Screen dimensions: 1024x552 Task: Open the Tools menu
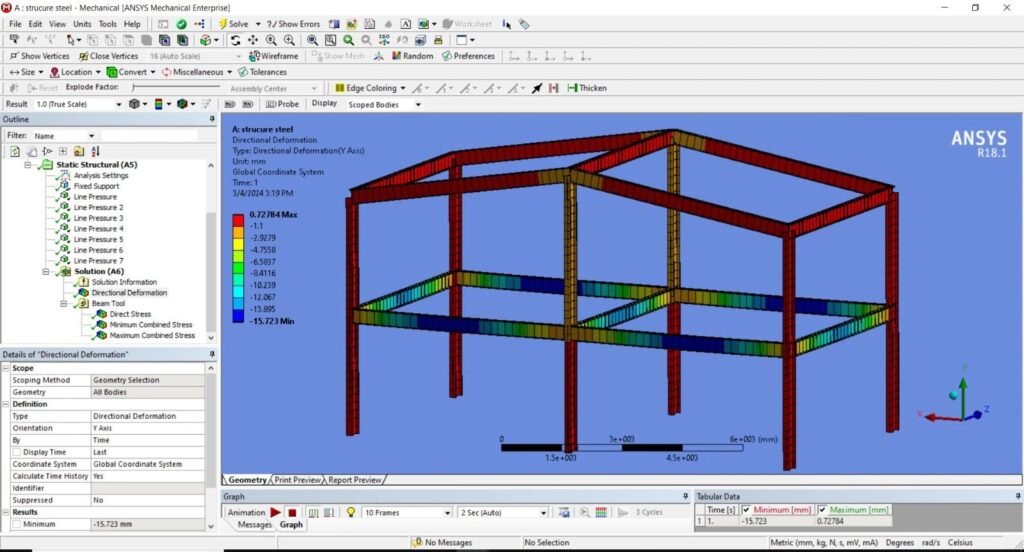coord(107,24)
